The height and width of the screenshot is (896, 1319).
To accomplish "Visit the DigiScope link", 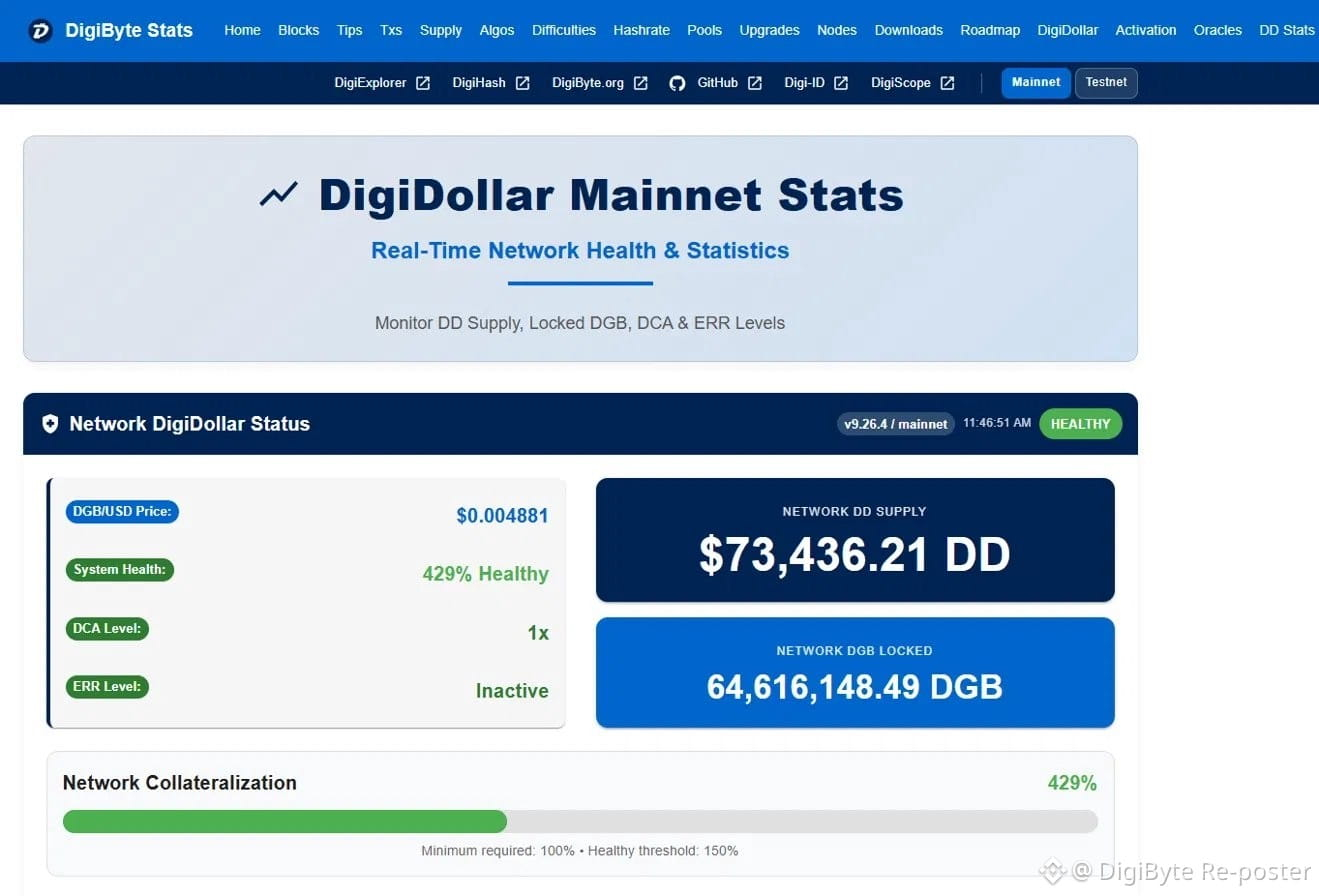I will 901,83.
